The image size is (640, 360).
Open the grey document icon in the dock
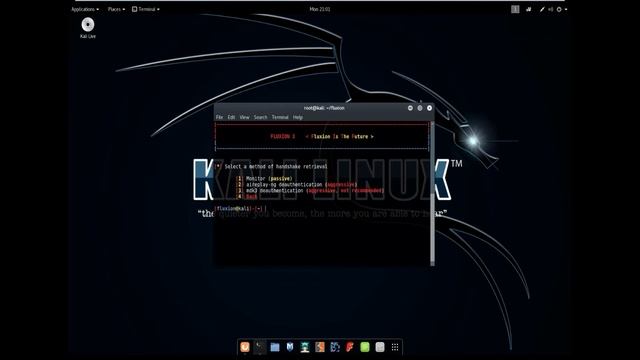click(x=380, y=347)
